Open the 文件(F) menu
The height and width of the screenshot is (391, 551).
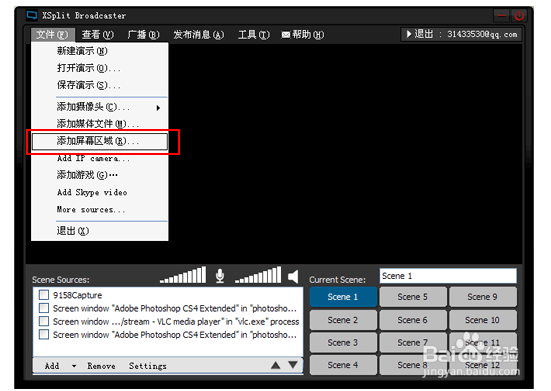coord(52,34)
